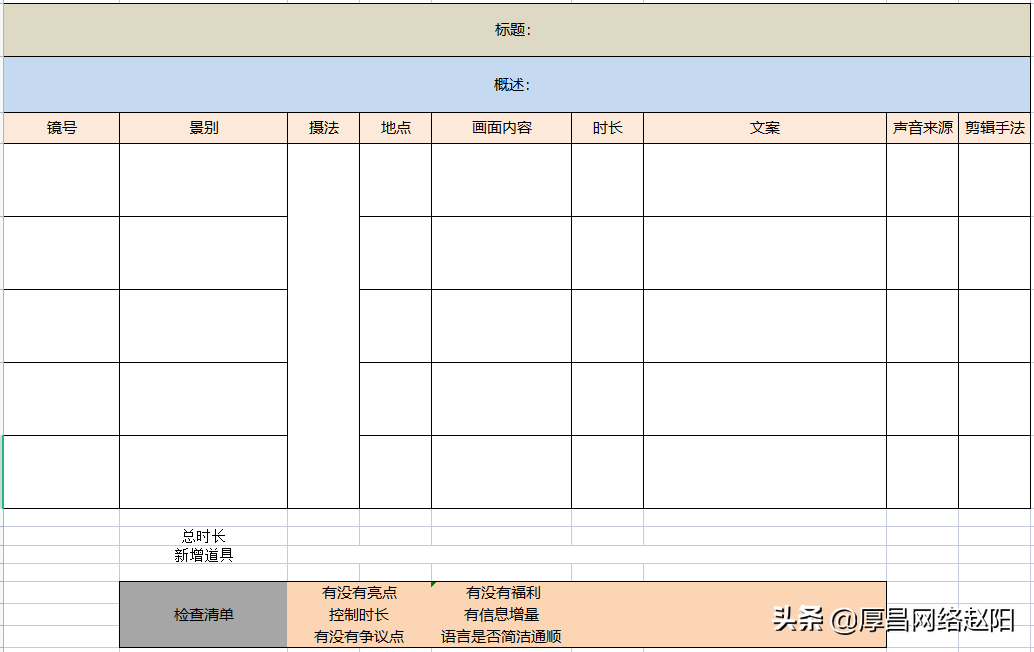Viewport: 1034px width, 652px height.
Task: Select the 标题: title cell
Action: [x=516, y=30]
